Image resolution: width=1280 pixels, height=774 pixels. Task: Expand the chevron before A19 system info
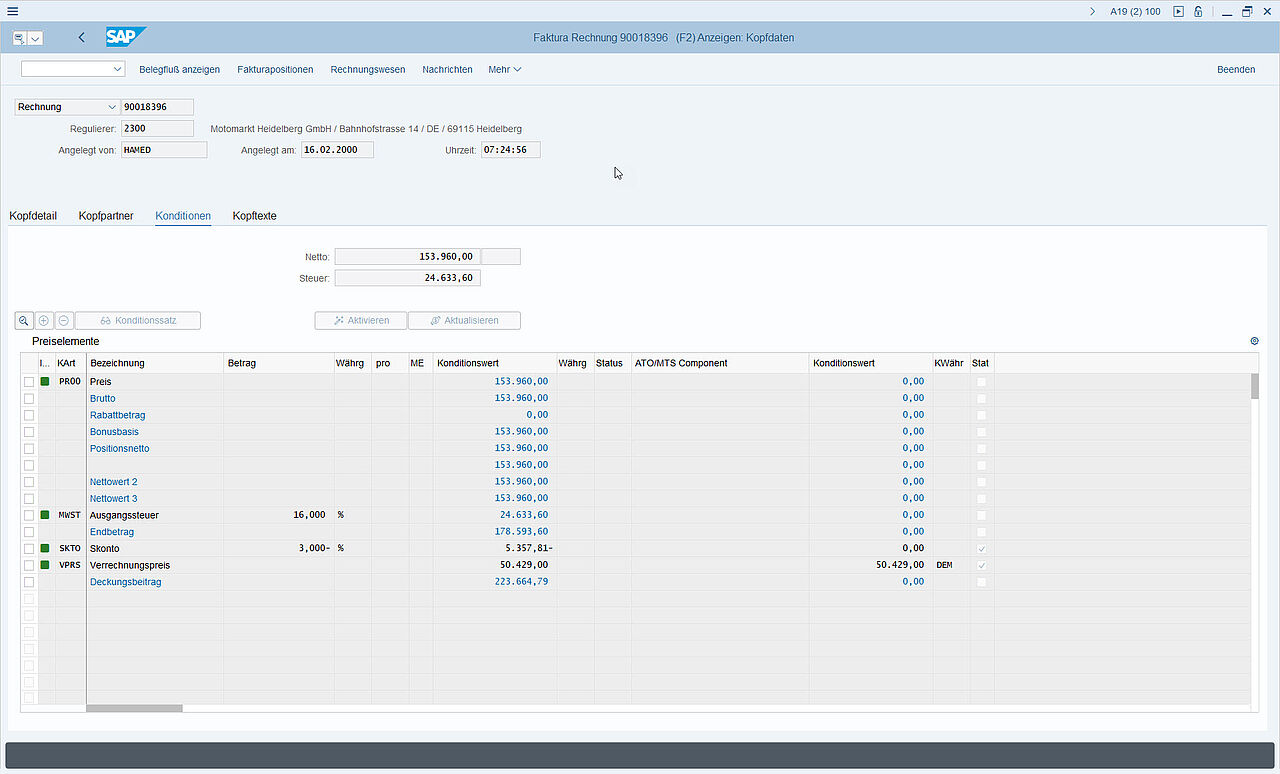[1092, 11]
